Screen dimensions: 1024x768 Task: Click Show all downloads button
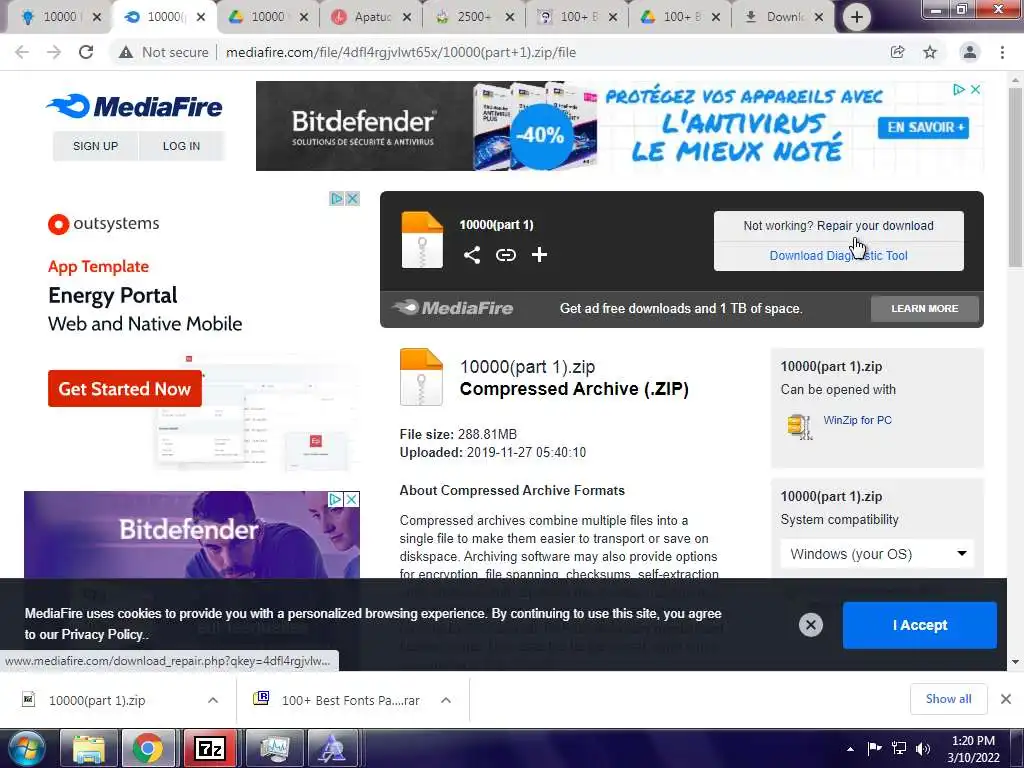point(948,699)
